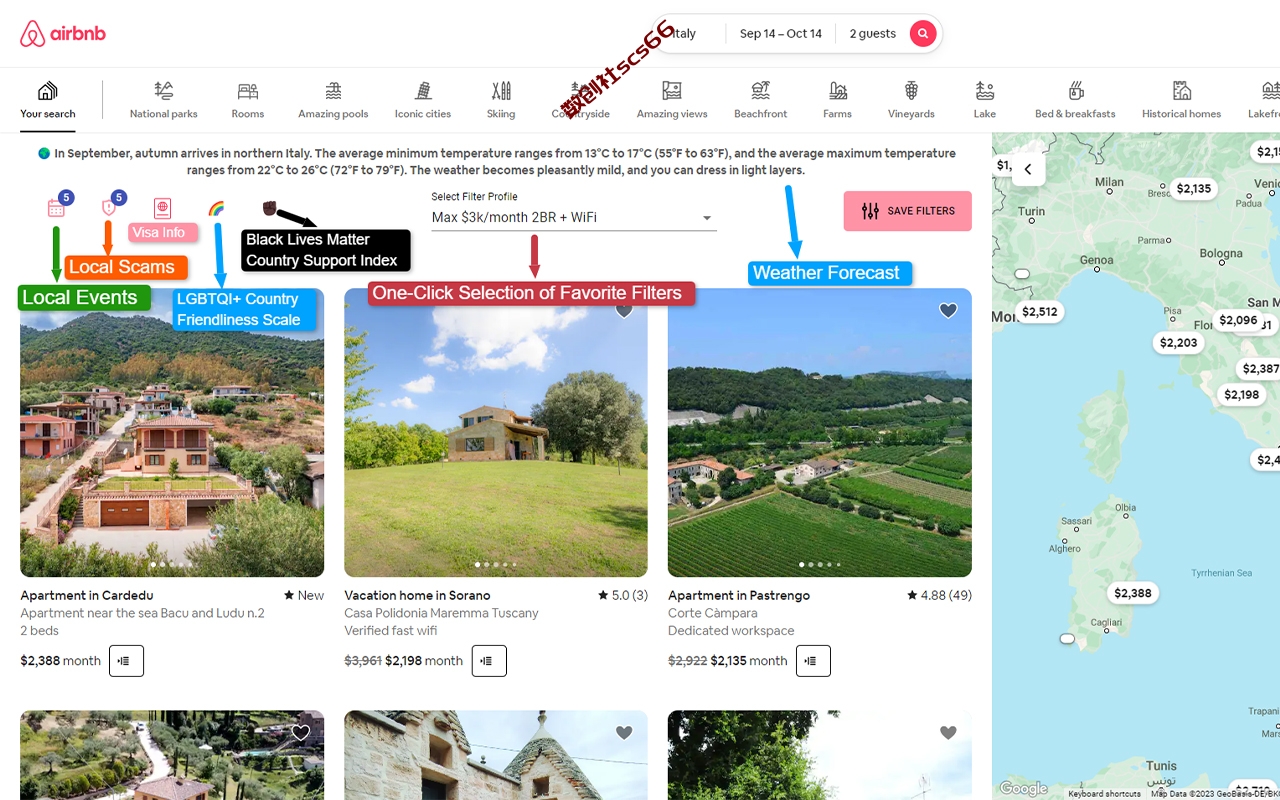The image size is (1280, 800).
Task: Choose the Farms category icon
Action: (838, 91)
